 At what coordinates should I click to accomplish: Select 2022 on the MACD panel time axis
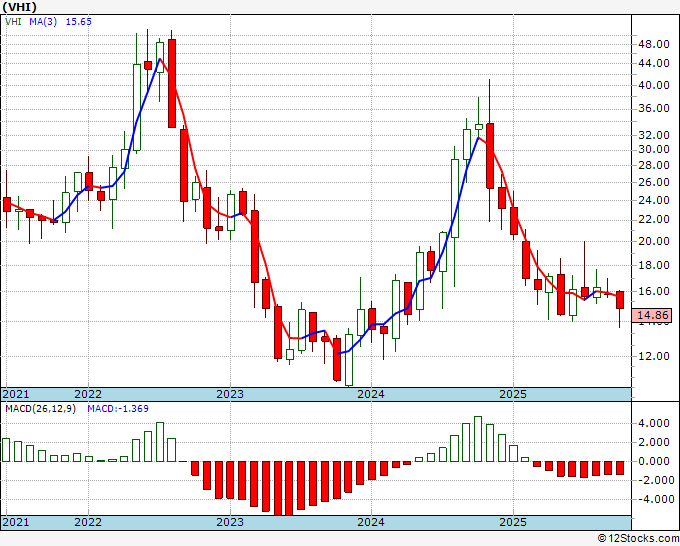(88, 522)
